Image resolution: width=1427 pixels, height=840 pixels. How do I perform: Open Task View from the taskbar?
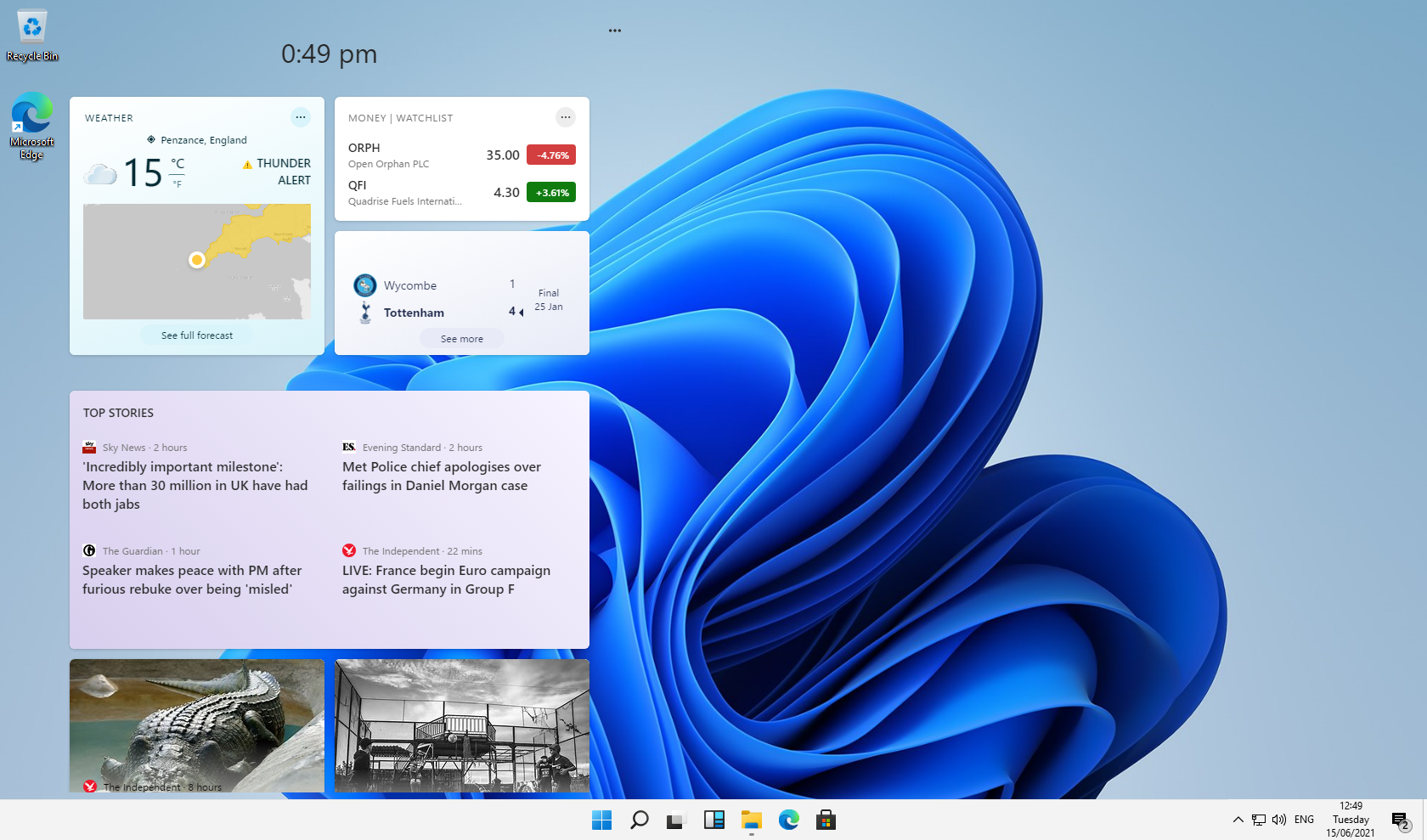tap(676, 820)
